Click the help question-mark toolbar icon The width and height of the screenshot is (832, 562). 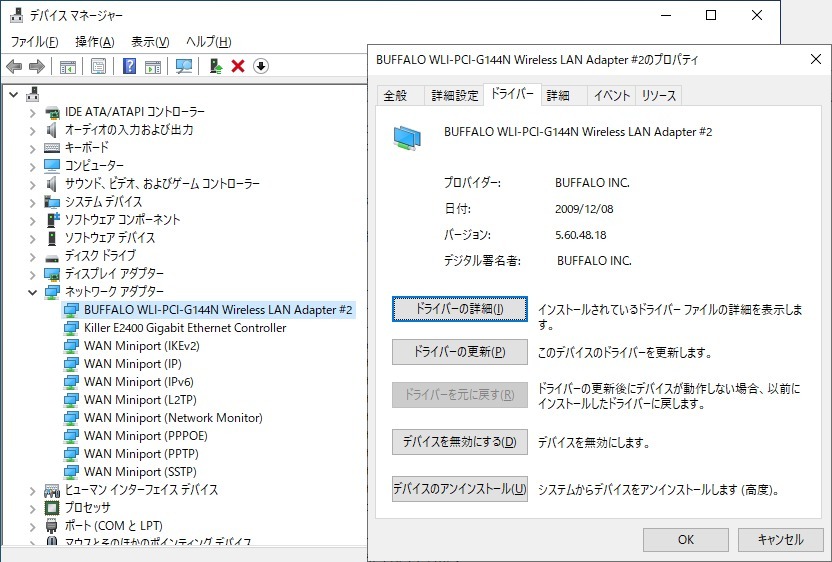pos(129,66)
